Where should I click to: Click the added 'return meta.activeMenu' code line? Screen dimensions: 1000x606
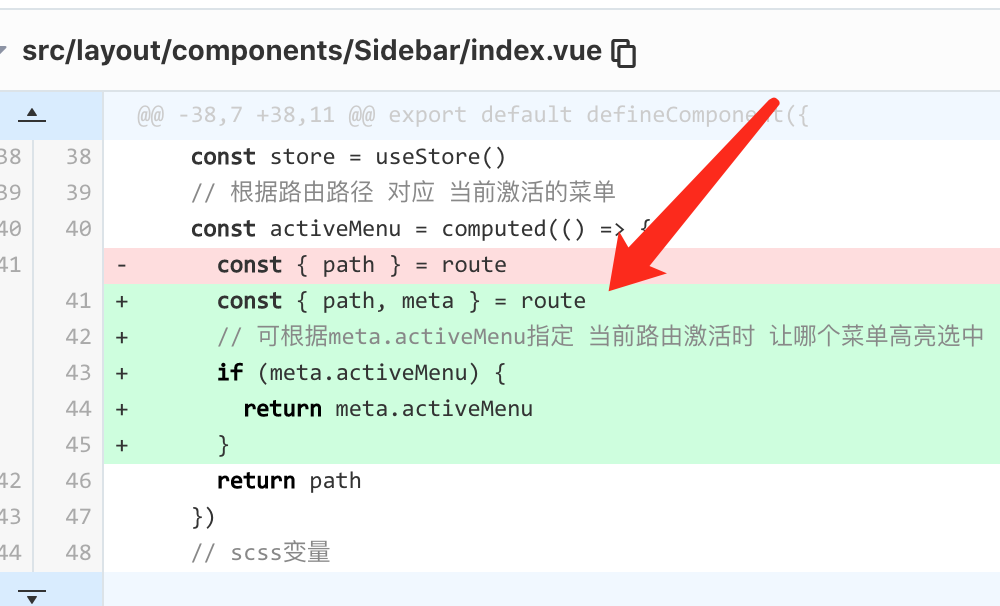388,409
